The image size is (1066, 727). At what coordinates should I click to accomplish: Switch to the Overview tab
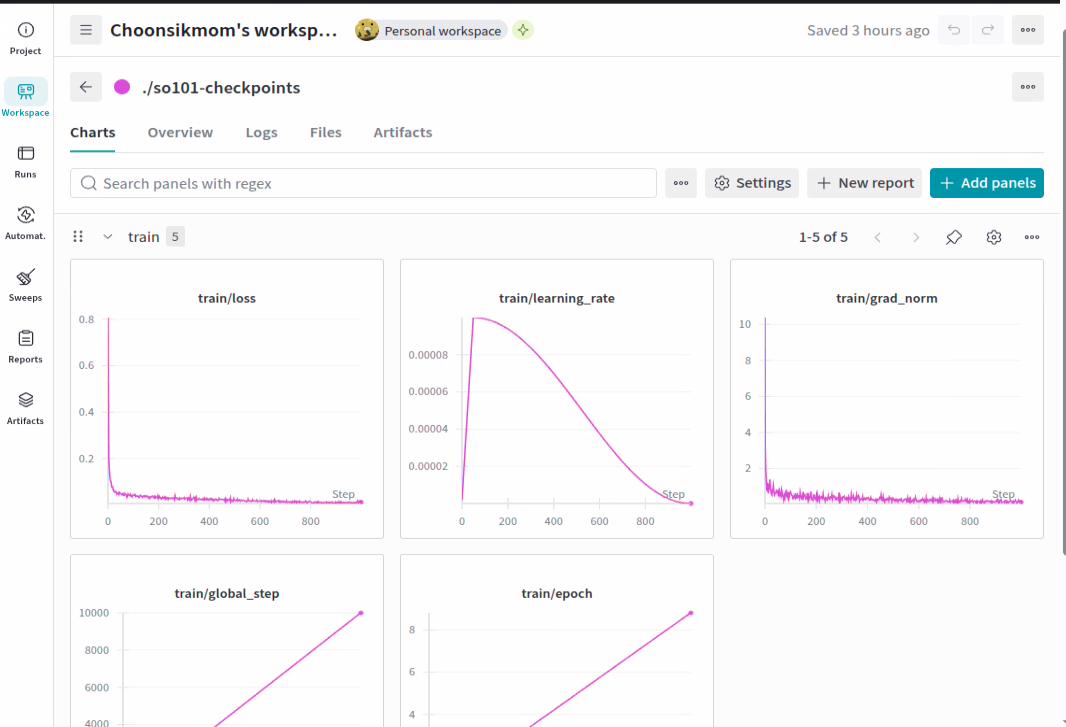(180, 133)
